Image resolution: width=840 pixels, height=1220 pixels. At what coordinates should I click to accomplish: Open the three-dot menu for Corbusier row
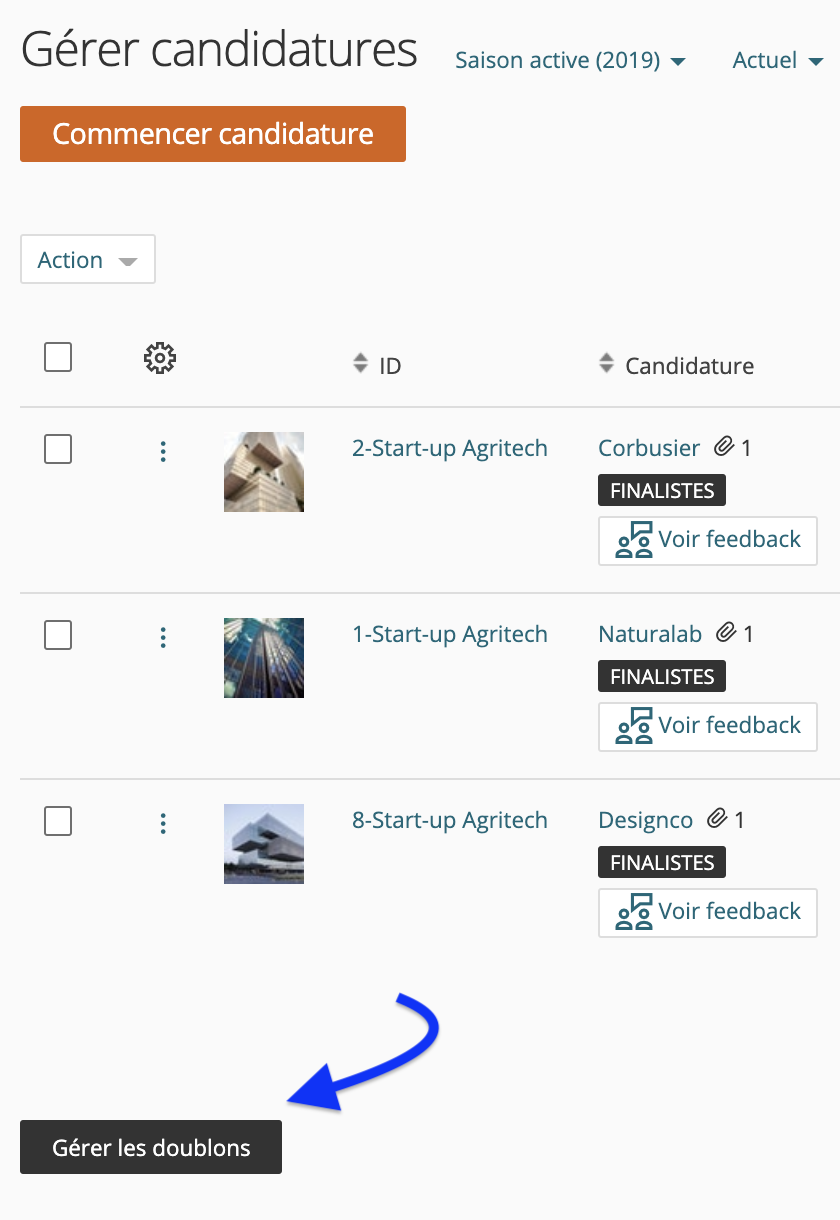pyautogui.click(x=163, y=452)
